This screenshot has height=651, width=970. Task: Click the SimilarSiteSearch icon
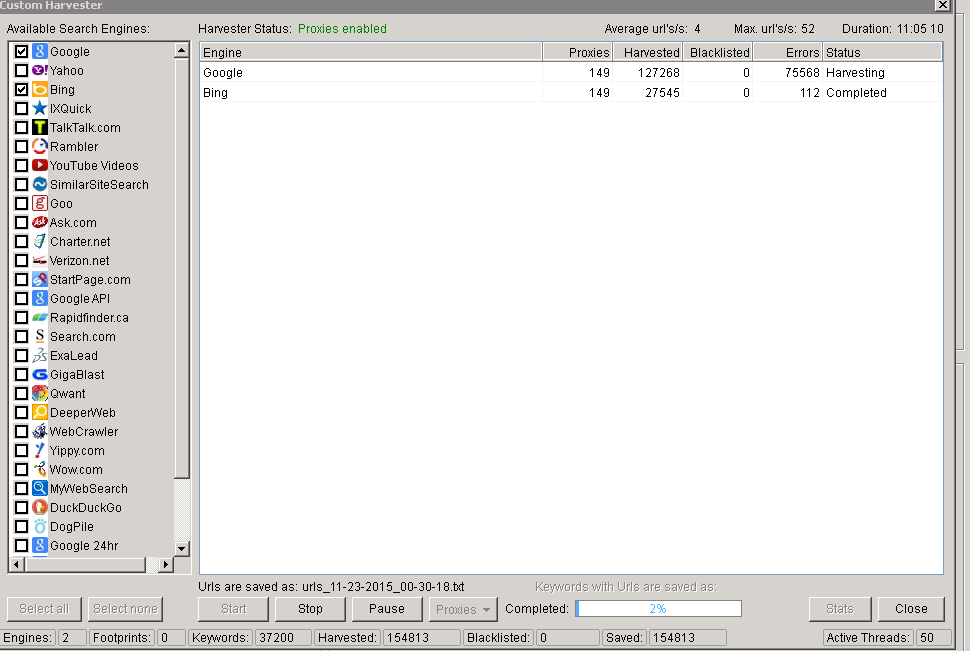[40, 184]
